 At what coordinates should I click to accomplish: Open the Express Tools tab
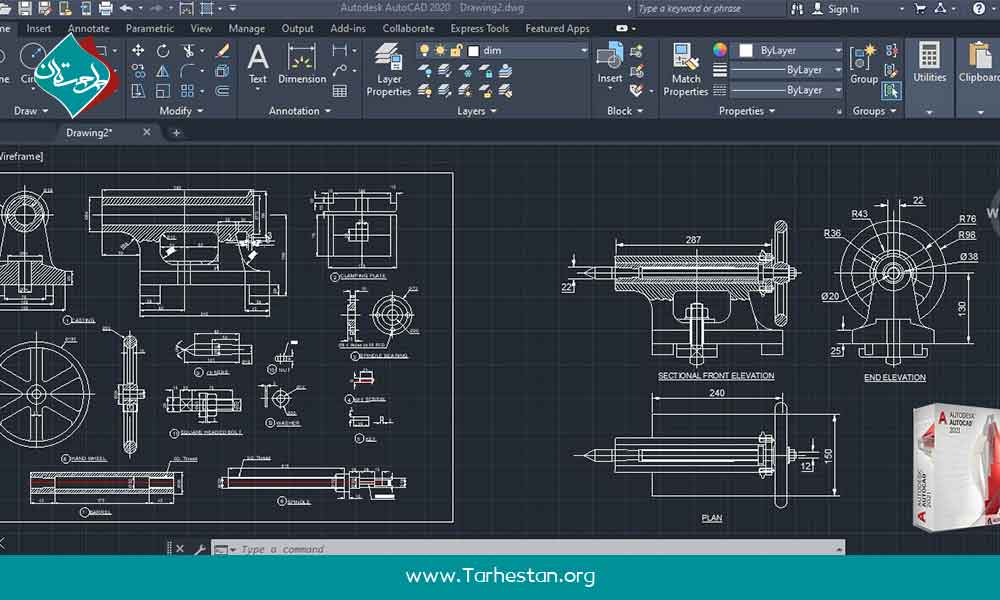tap(480, 29)
